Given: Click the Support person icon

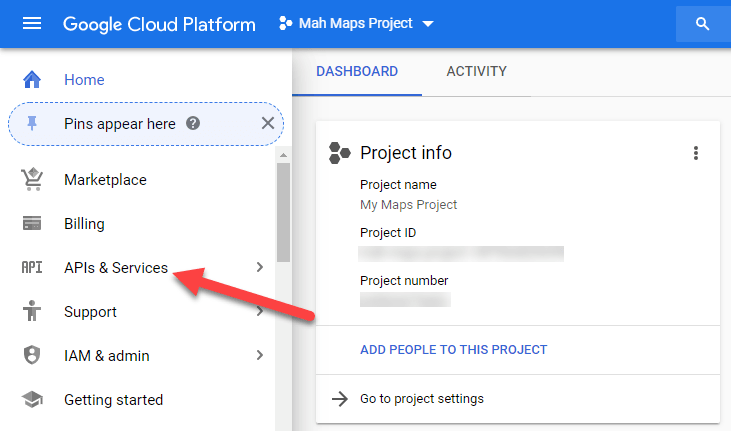Looking at the screenshot, I should click(32, 312).
